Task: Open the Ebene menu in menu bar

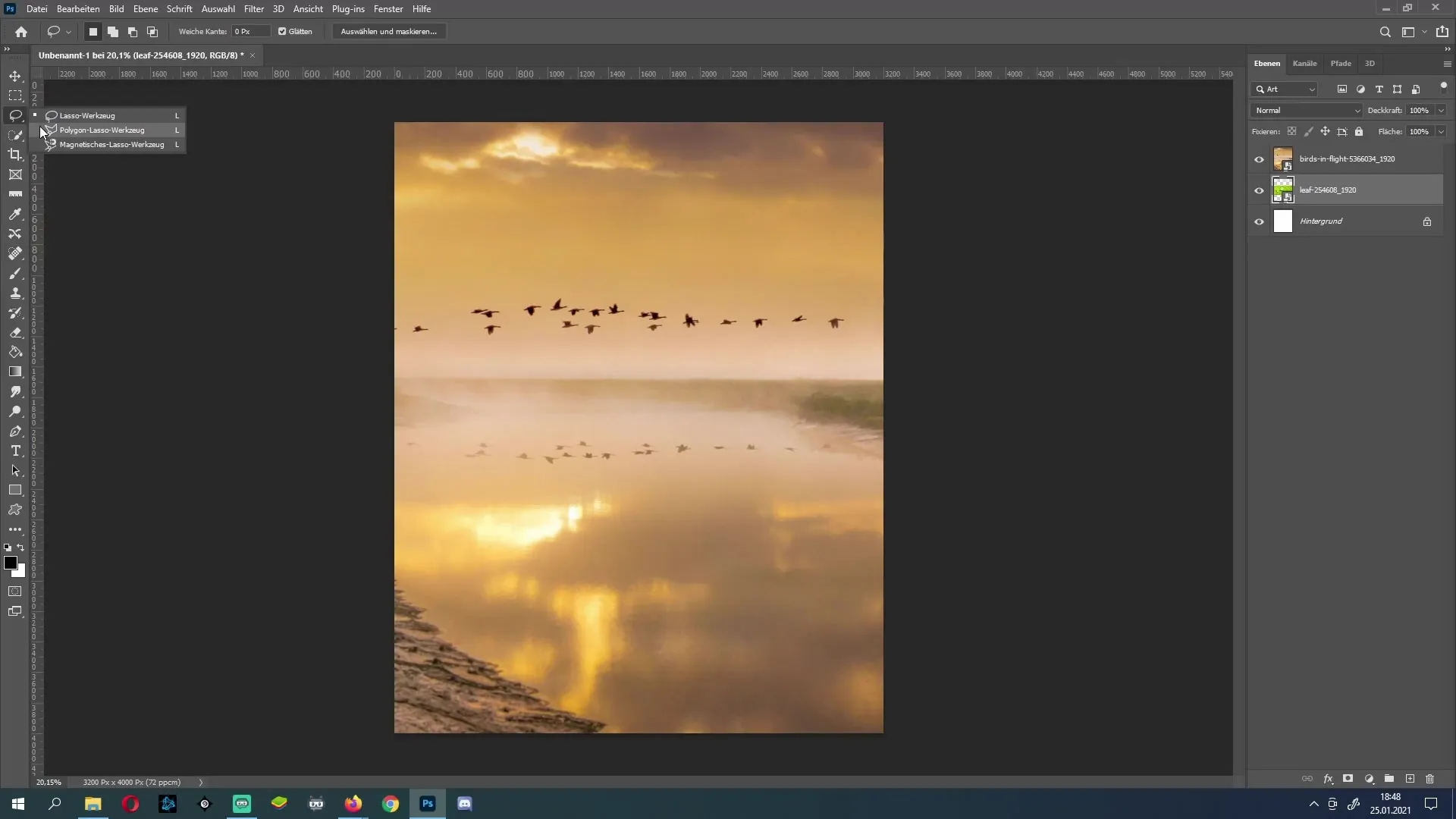Action: tap(144, 9)
